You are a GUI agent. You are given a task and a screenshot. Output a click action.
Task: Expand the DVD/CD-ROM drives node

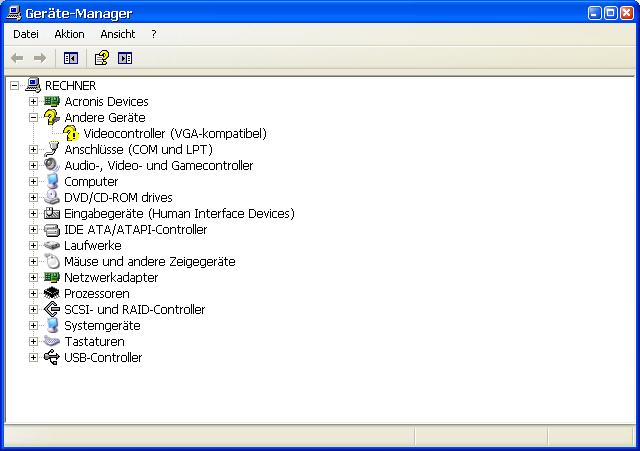pos(33,198)
